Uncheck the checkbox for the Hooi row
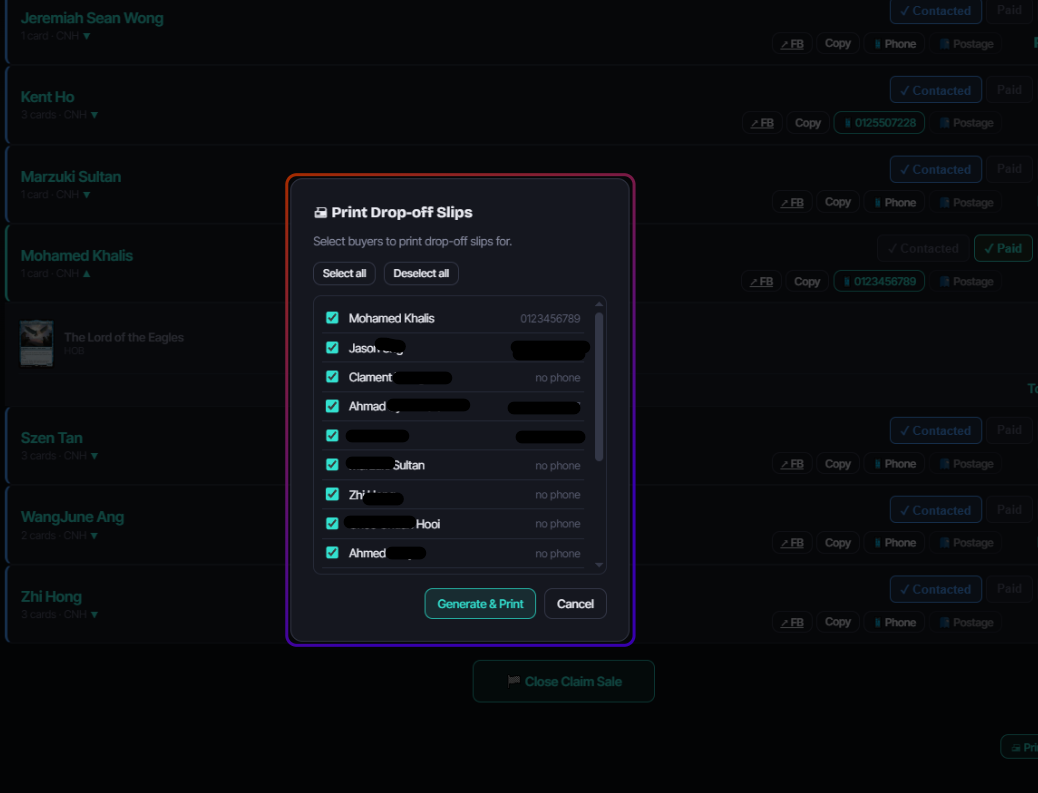This screenshot has height=793, width=1038. click(332, 523)
